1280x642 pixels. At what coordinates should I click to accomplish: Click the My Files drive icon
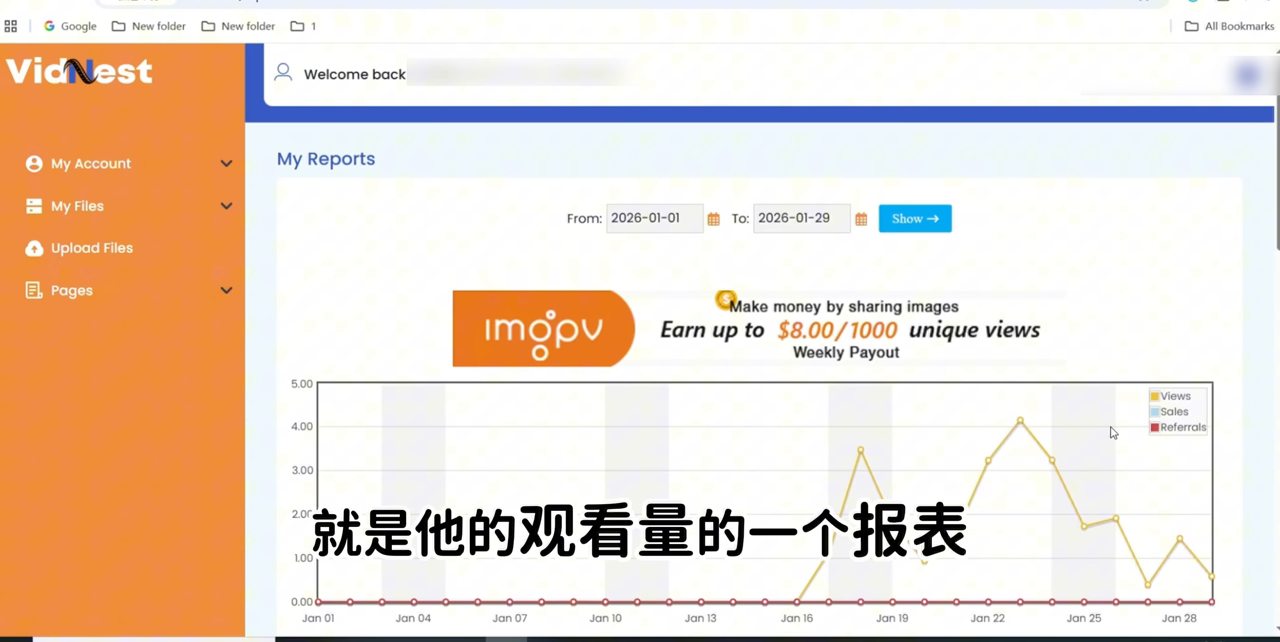pos(34,206)
